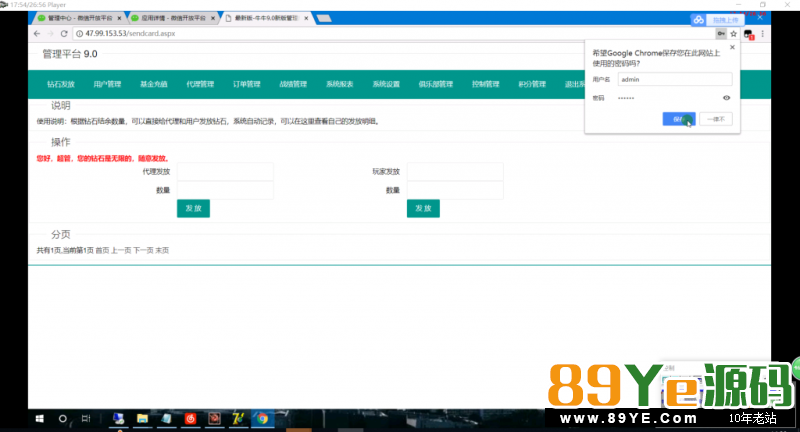Open the saved-password key icon in address bar
Viewport: 800px width, 432px height.
point(721,34)
